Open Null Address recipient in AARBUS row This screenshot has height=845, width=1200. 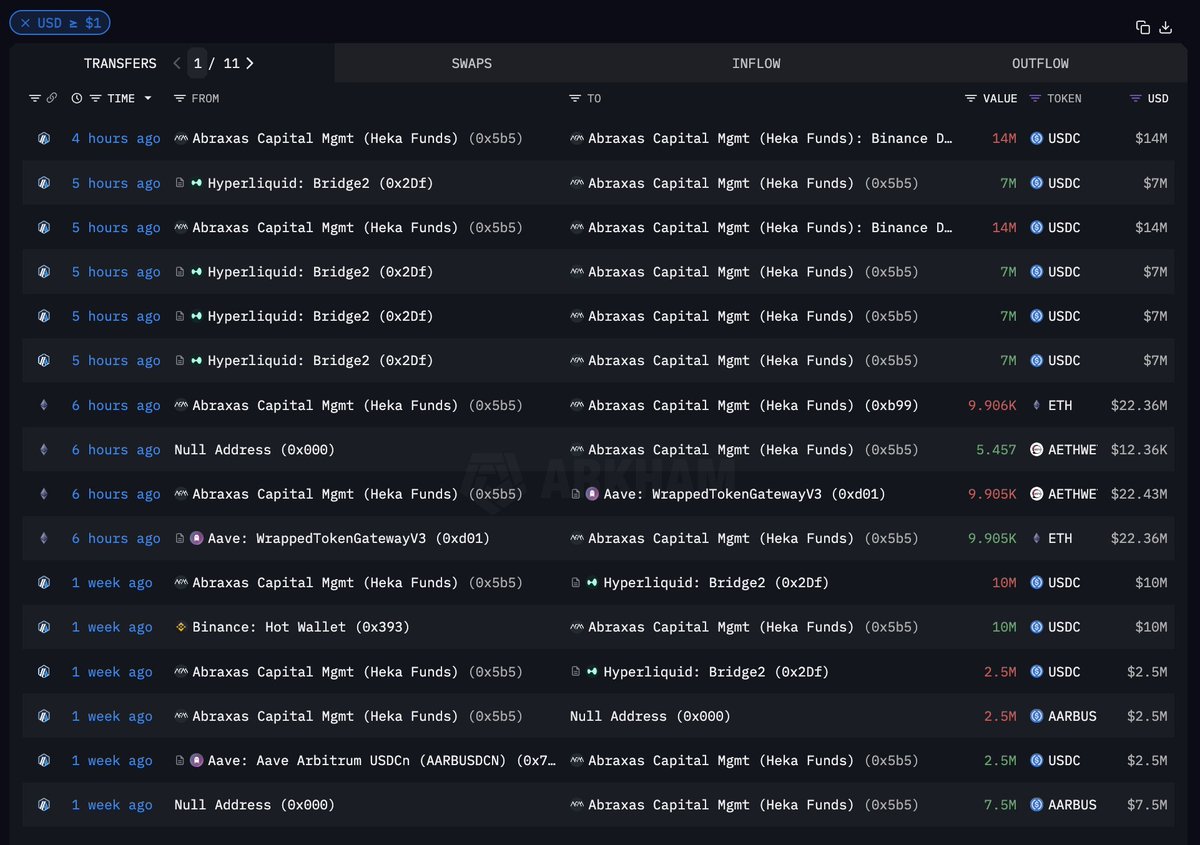coord(650,716)
